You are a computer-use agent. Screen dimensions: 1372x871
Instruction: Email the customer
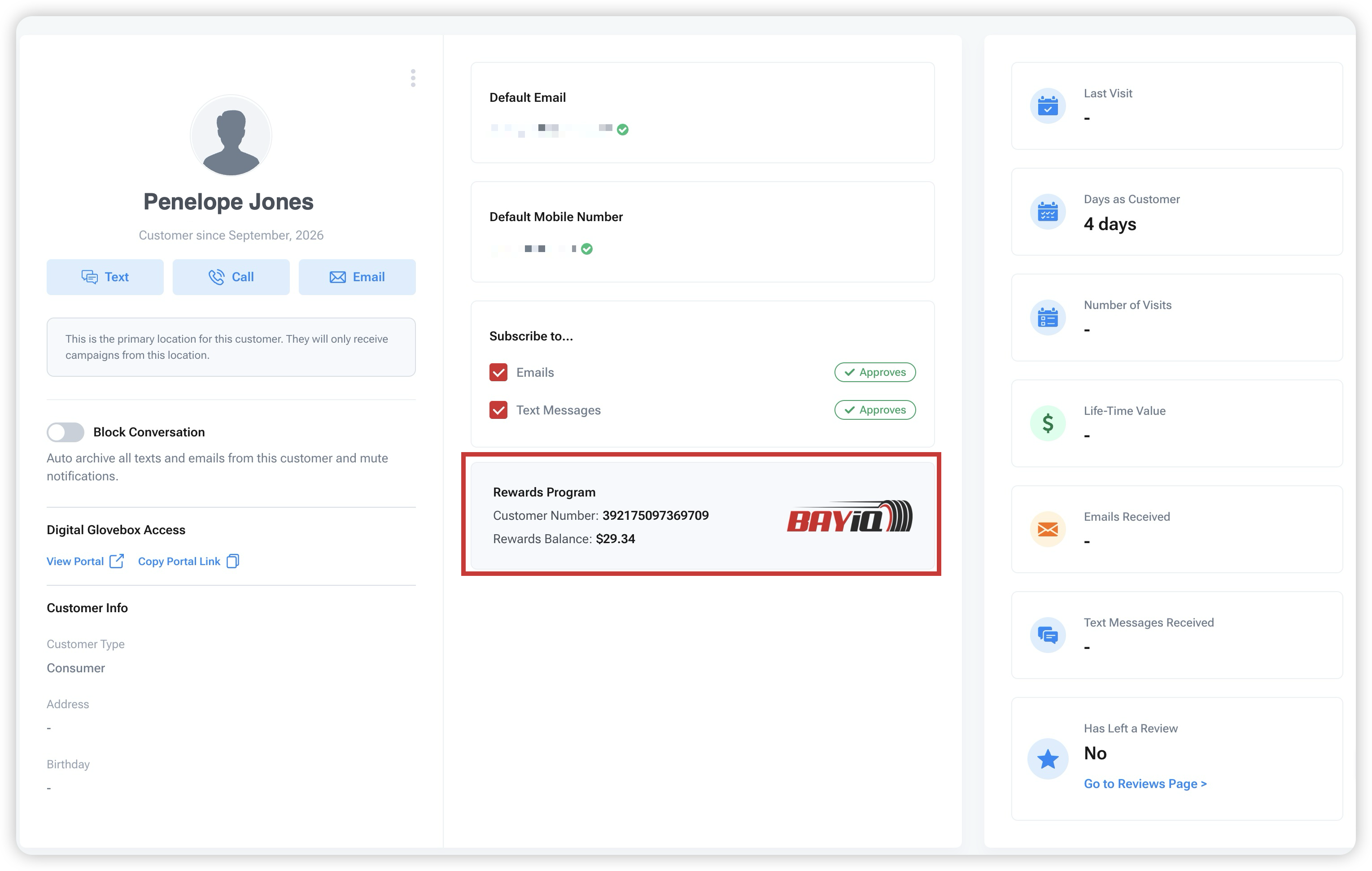point(357,277)
